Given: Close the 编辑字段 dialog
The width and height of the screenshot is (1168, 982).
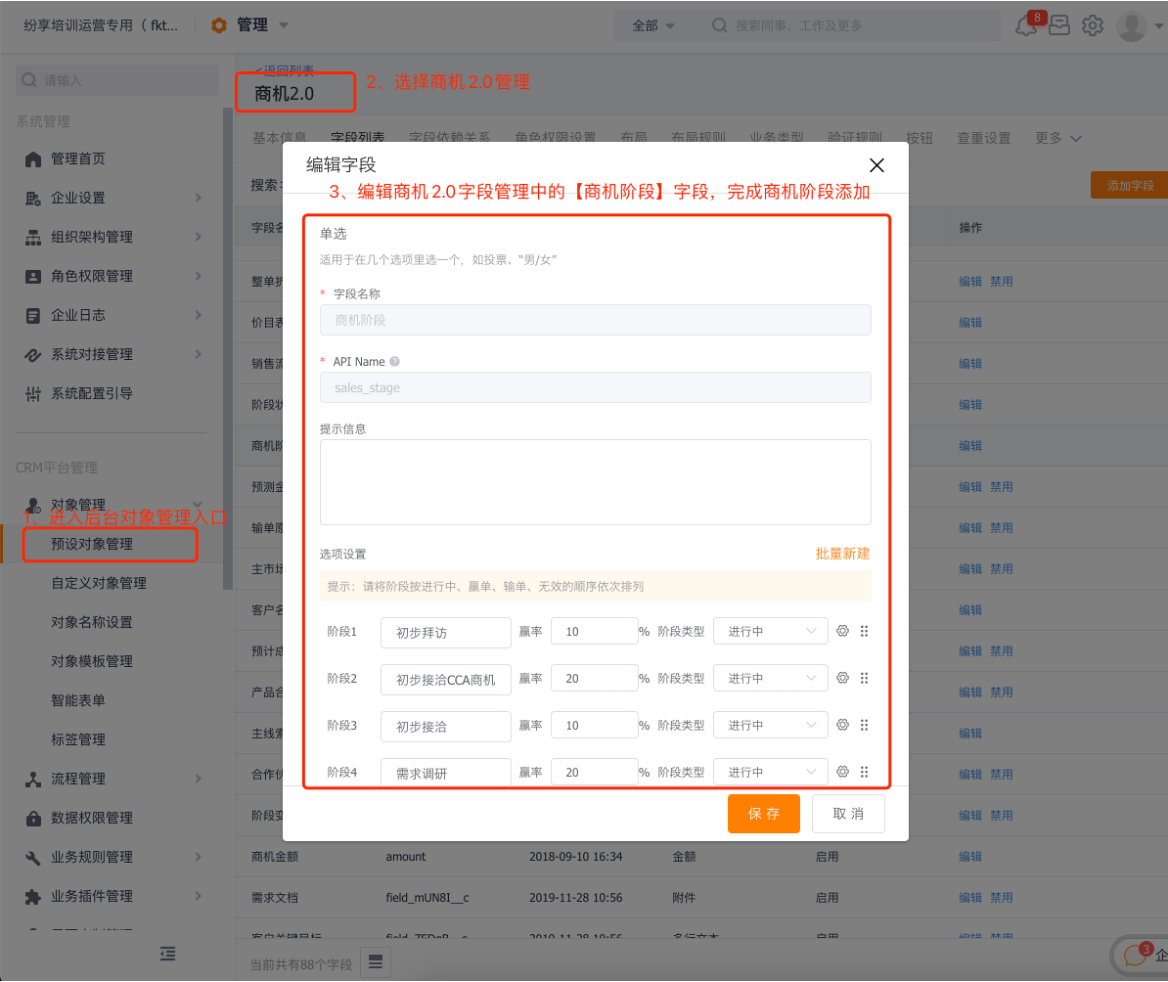Looking at the screenshot, I should 876,166.
